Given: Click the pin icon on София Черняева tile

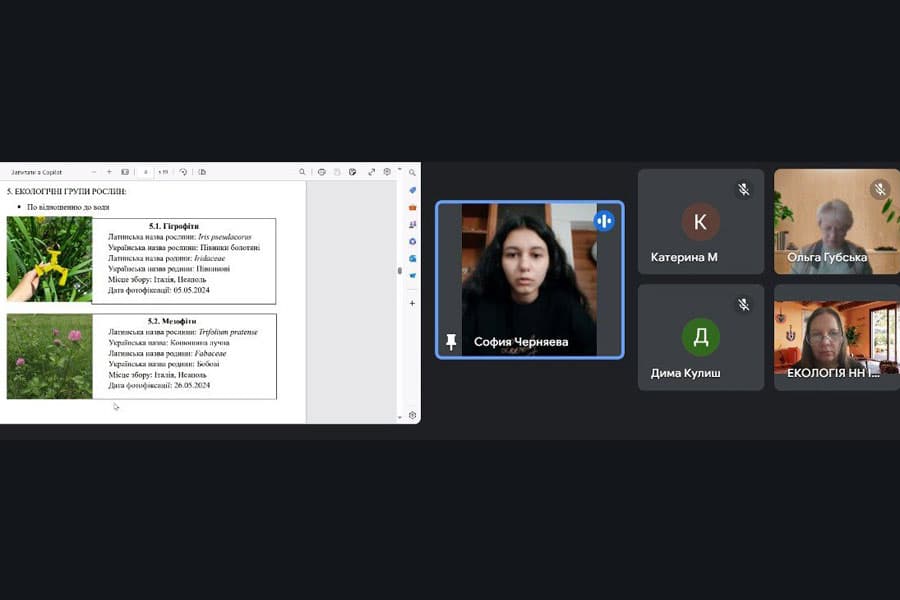Looking at the screenshot, I should tap(451, 341).
